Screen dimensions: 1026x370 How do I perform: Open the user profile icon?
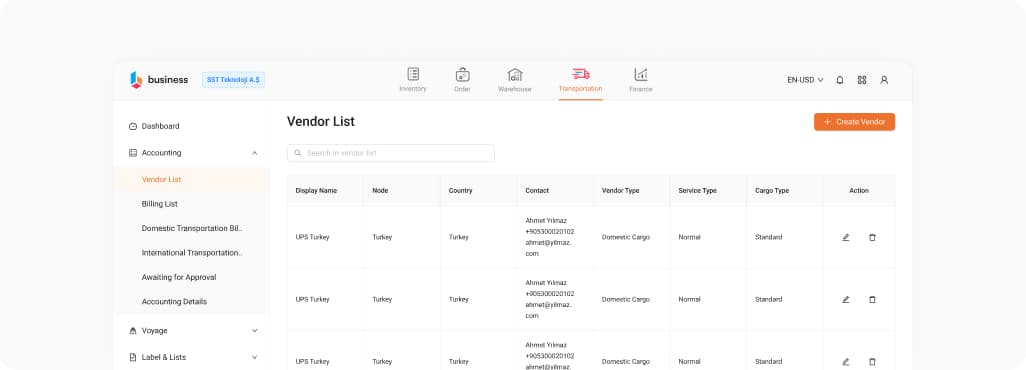coord(884,80)
